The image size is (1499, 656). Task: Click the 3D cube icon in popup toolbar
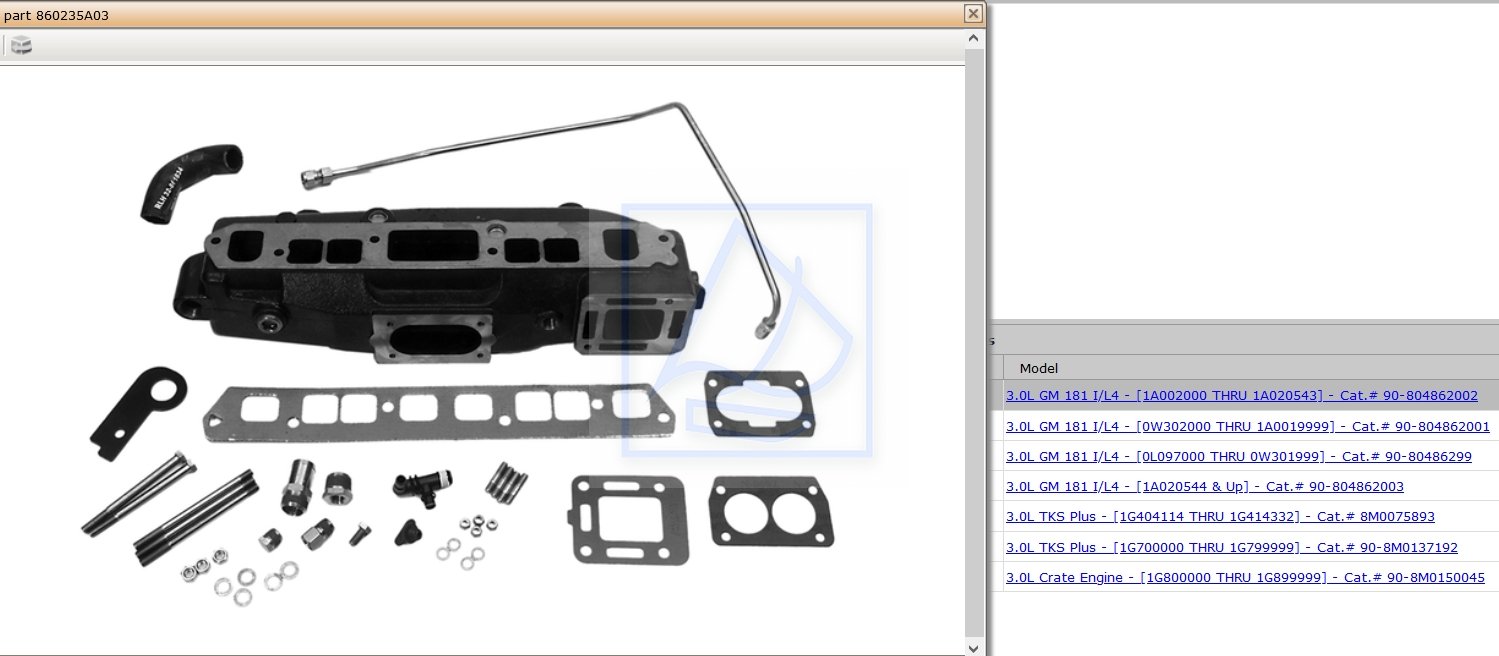tap(21, 45)
